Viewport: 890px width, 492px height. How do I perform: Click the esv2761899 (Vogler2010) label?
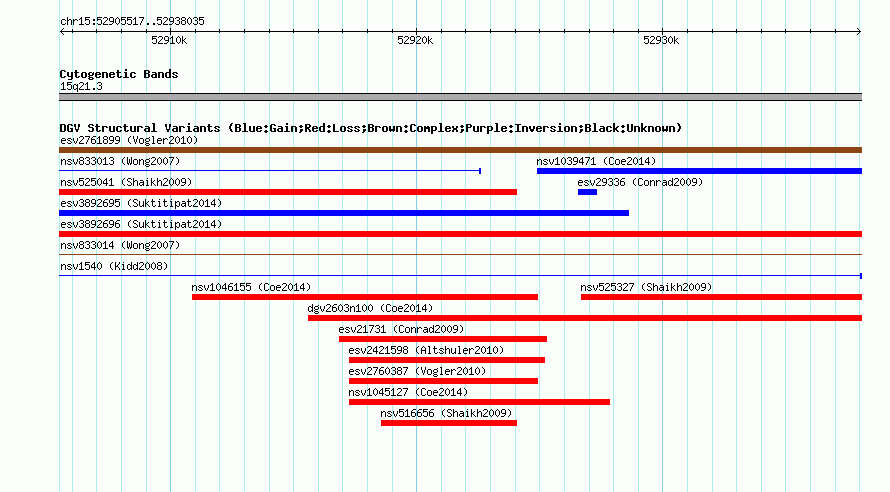coord(129,140)
